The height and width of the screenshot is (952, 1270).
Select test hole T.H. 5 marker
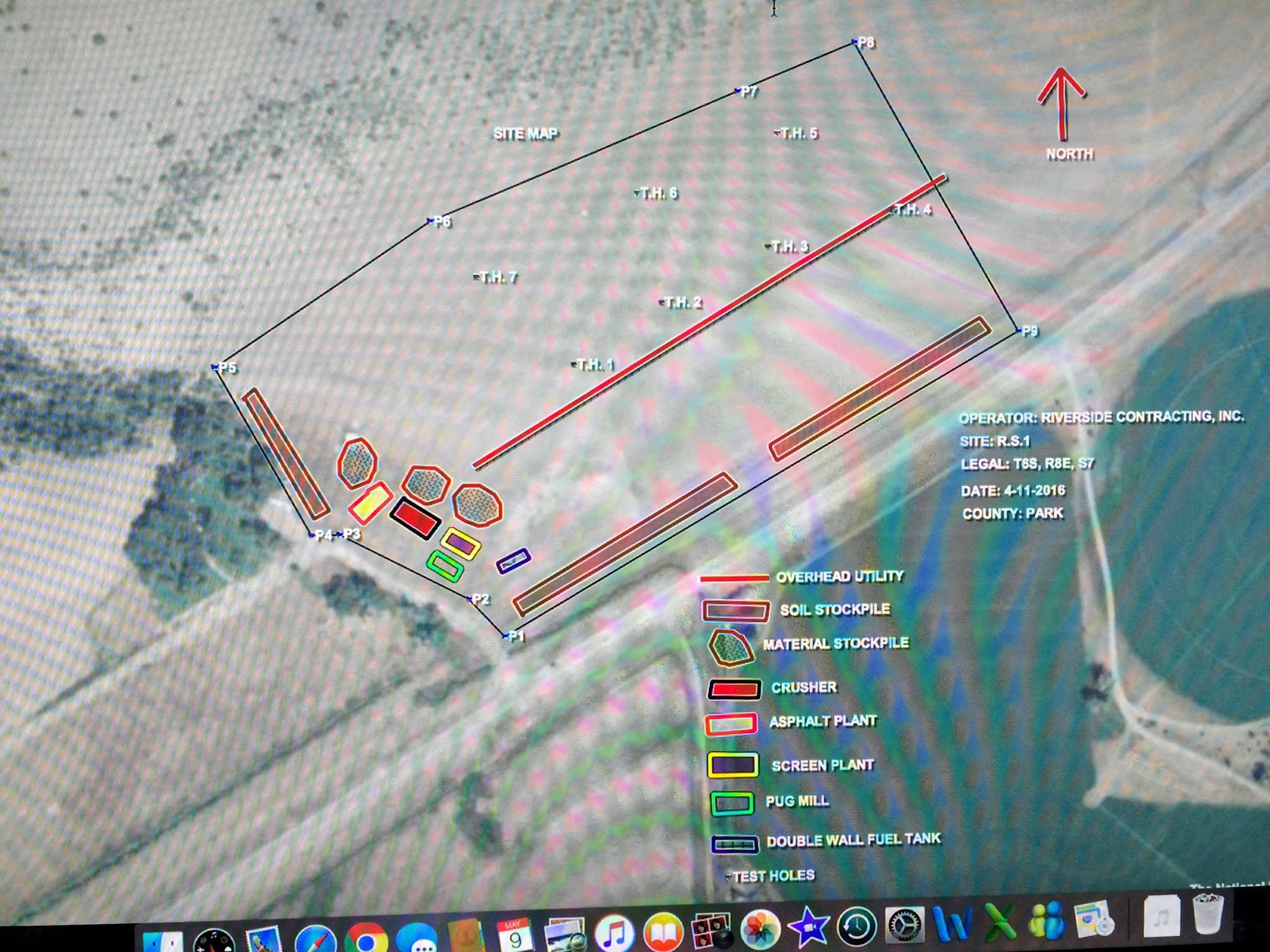778,133
